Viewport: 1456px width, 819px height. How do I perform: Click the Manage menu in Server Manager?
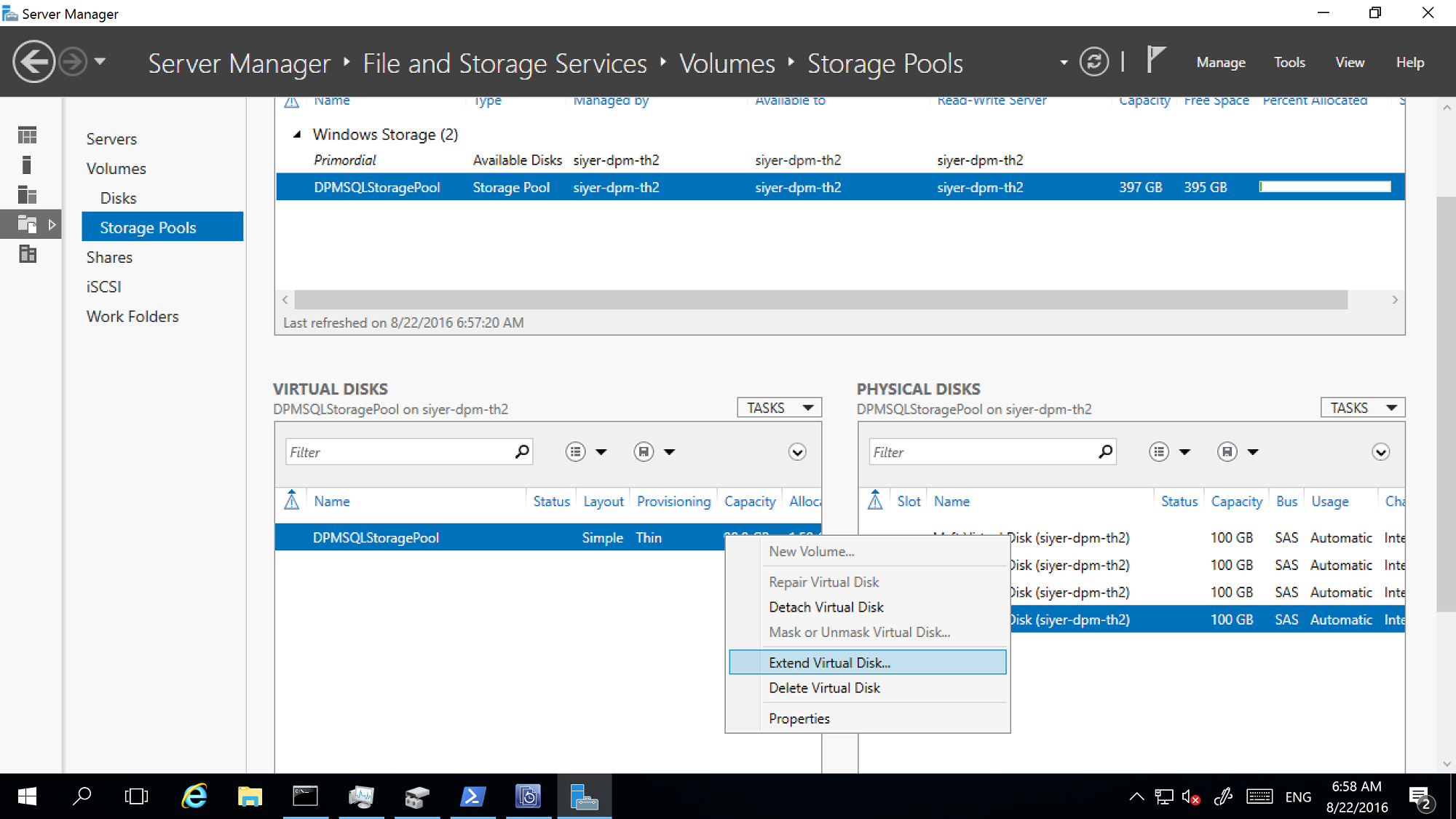[x=1223, y=62]
